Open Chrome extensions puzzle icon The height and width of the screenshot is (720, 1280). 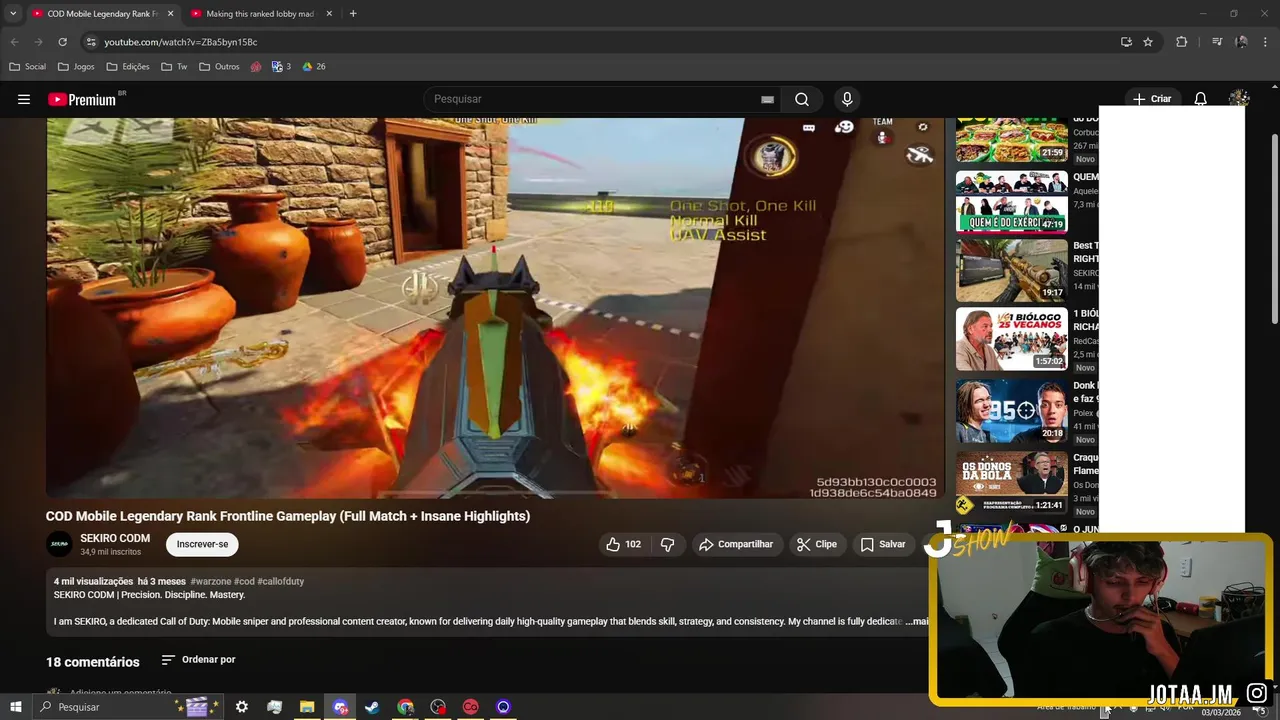tap(1182, 42)
